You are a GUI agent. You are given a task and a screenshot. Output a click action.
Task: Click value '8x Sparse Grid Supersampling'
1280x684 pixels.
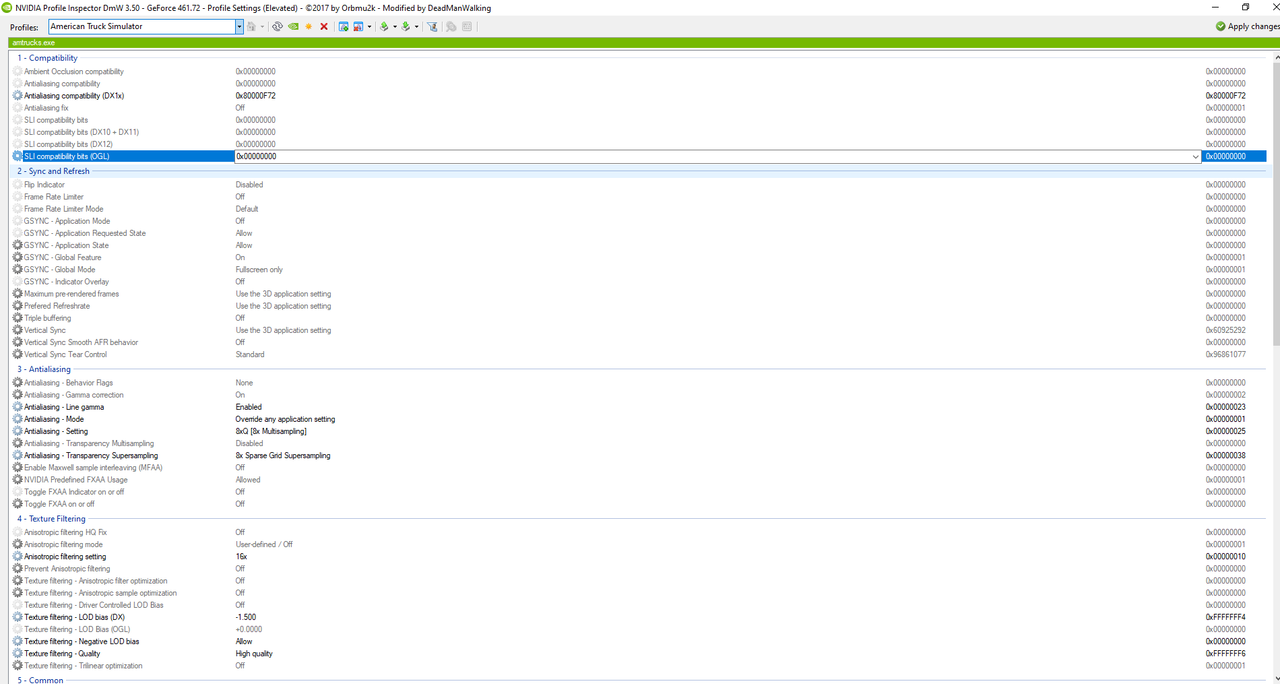tap(283, 455)
